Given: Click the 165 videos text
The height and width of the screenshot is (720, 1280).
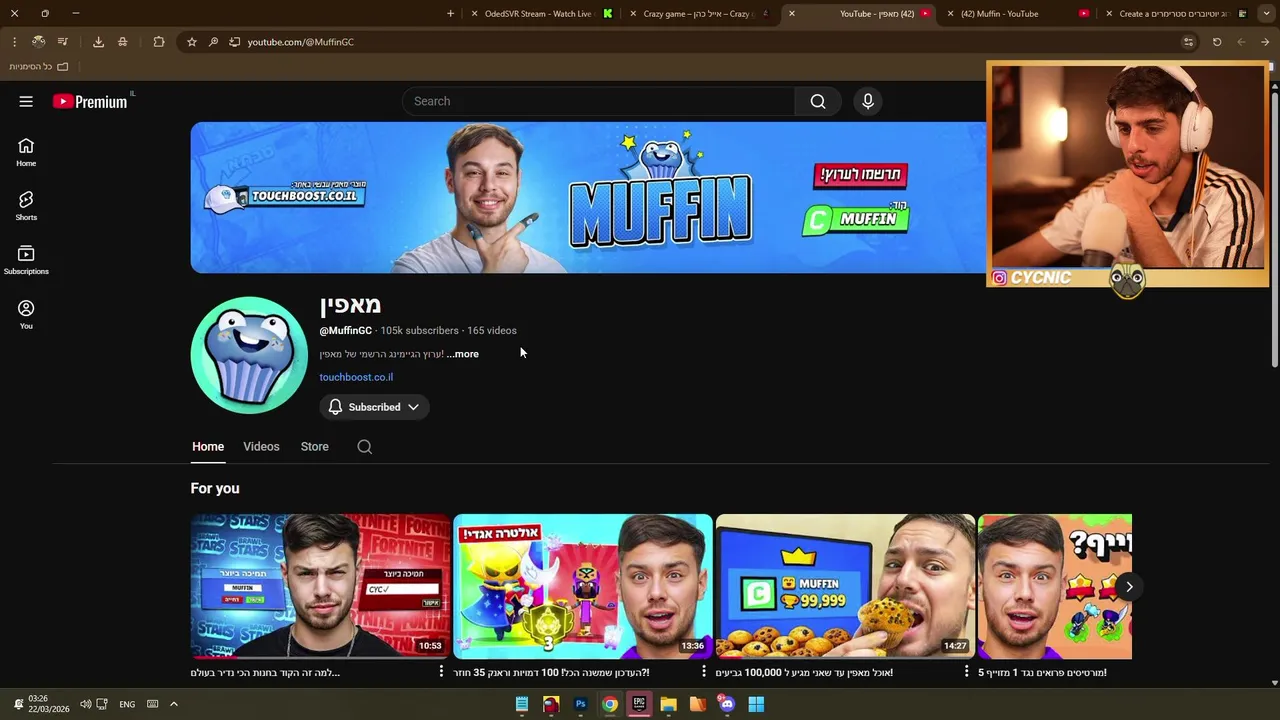Looking at the screenshot, I should click(x=492, y=331).
